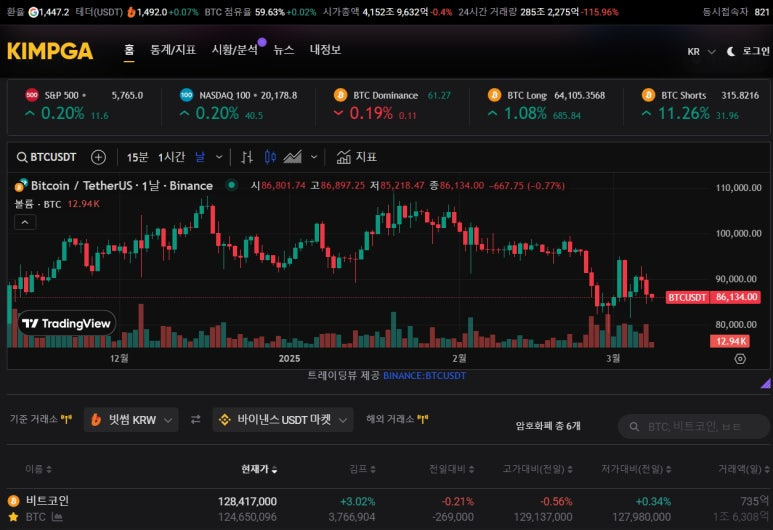Viewport: 773px width, 530px height.
Task: Open the 통계/지표 menu
Action: tap(173, 50)
